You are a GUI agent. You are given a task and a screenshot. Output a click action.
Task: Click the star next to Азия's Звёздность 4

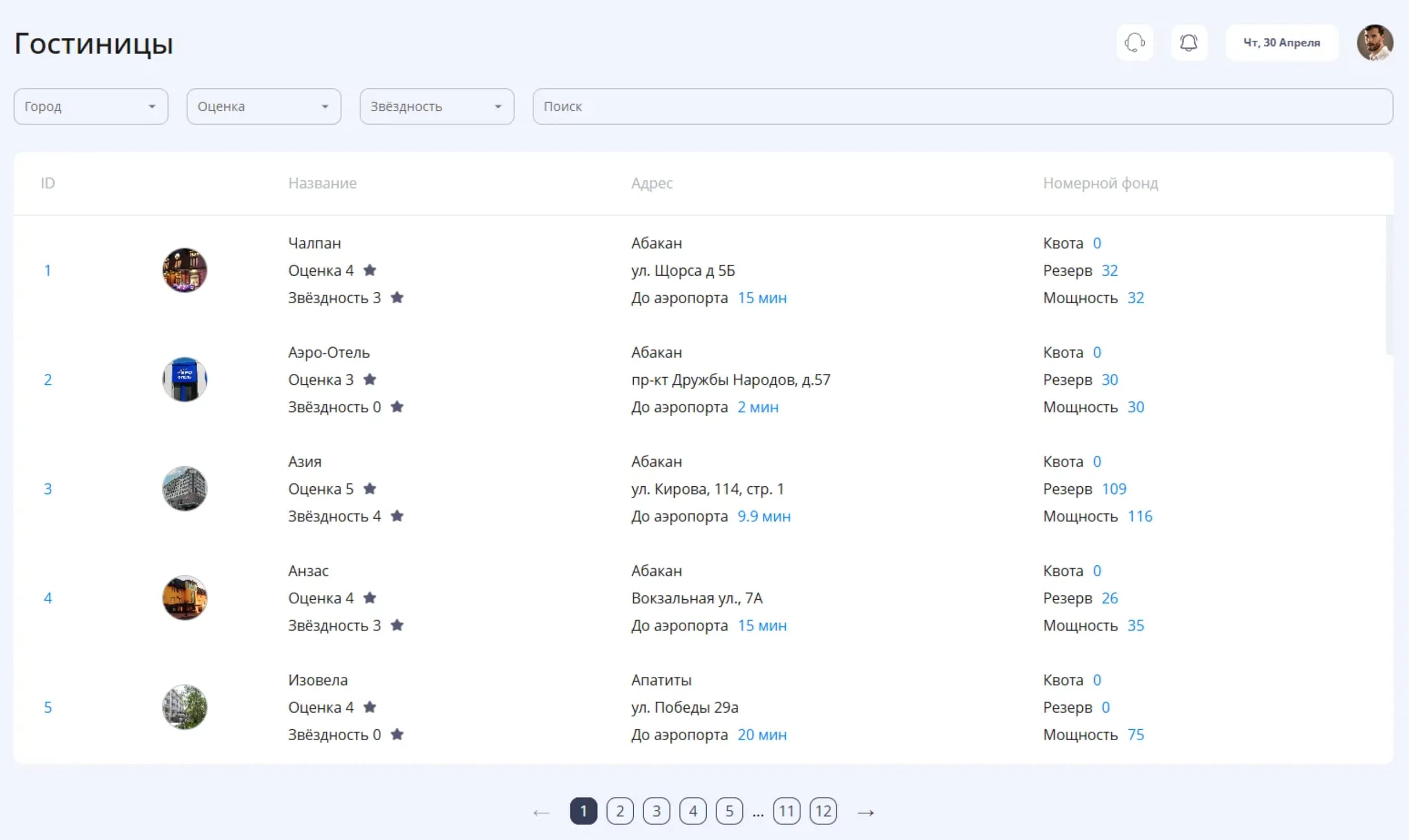(398, 515)
